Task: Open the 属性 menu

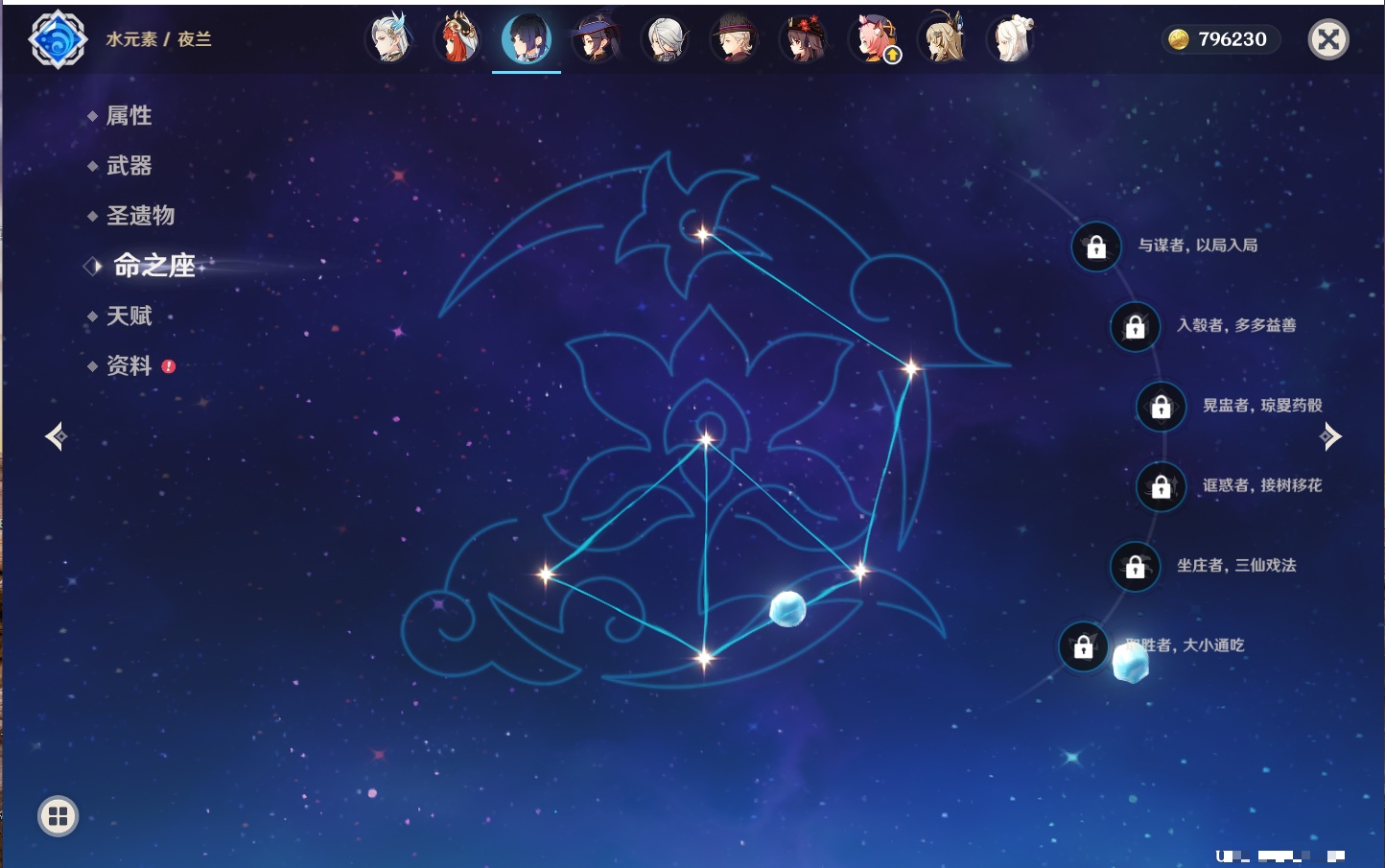Action: click(x=129, y=116)
